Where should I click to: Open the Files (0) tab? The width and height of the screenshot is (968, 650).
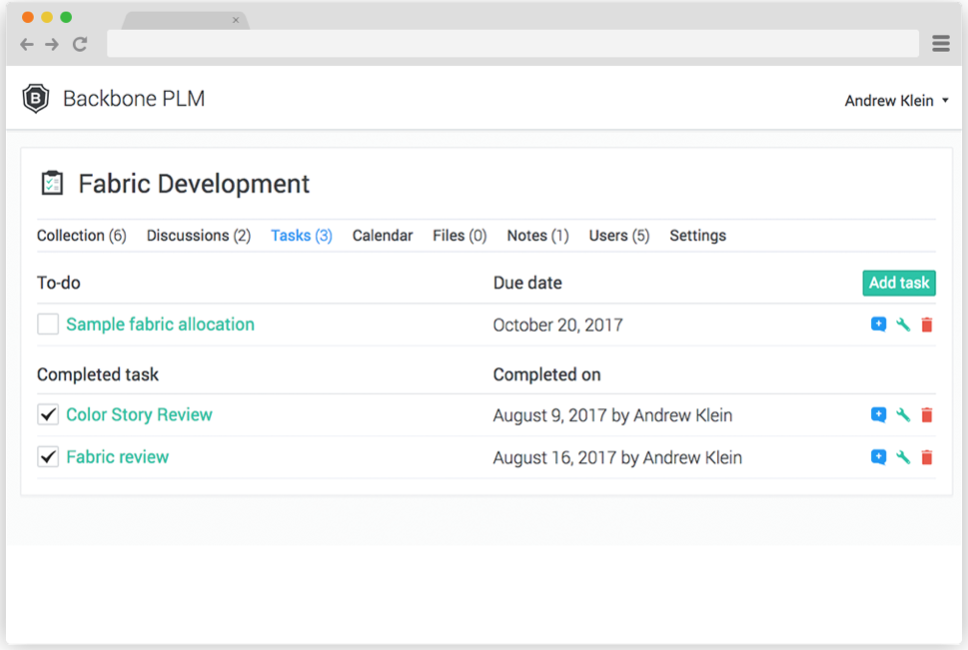[x=459, y=236]
